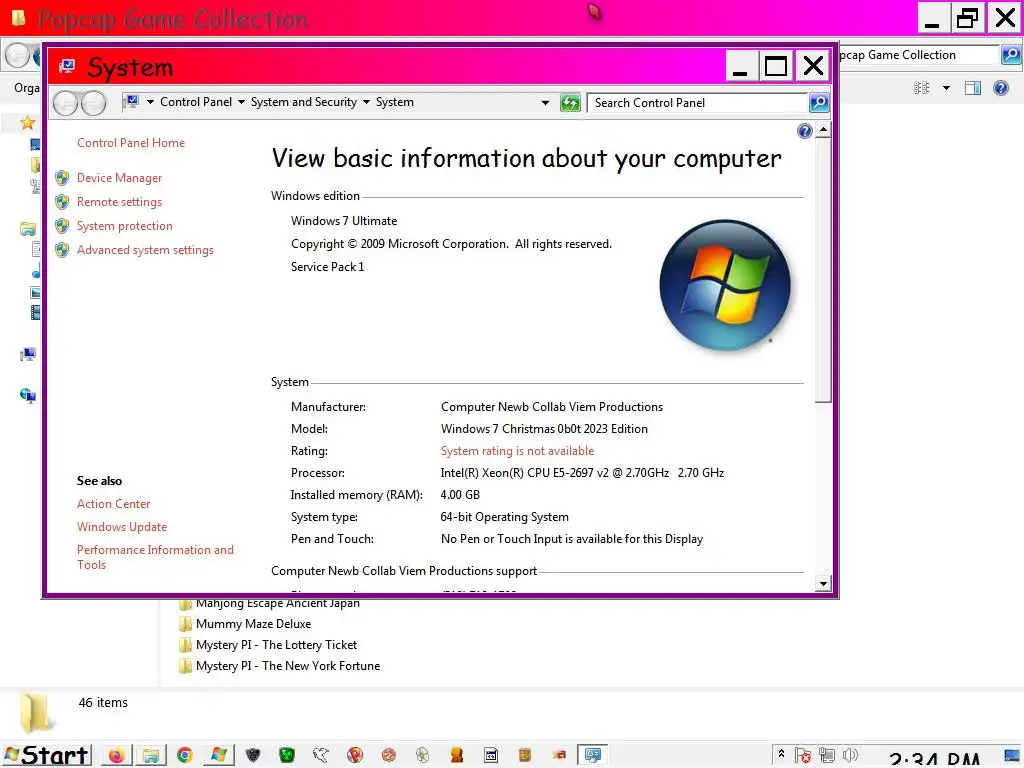Open network icon in system tray
Screen dimensions: 1024x768
point(826,756)
